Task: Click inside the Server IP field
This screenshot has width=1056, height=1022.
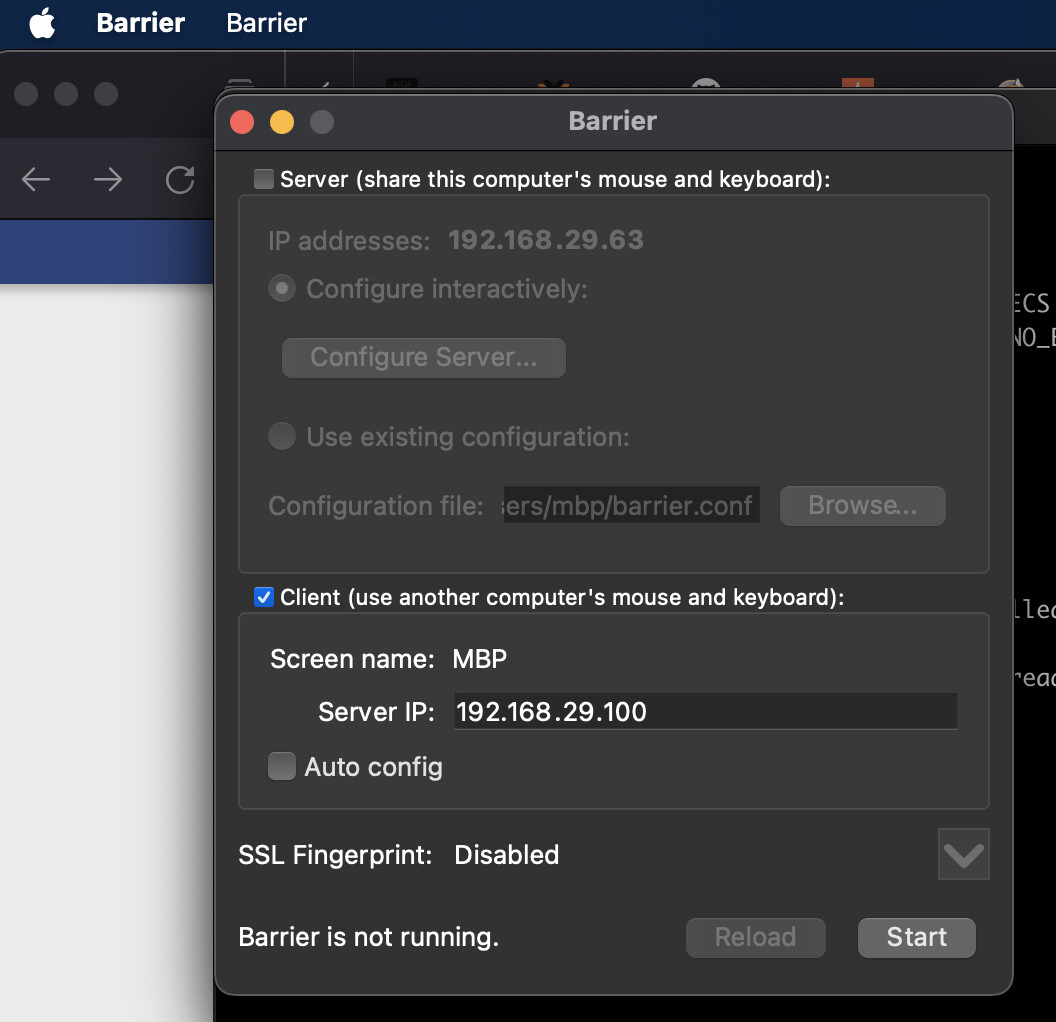Action: [705, 711]
